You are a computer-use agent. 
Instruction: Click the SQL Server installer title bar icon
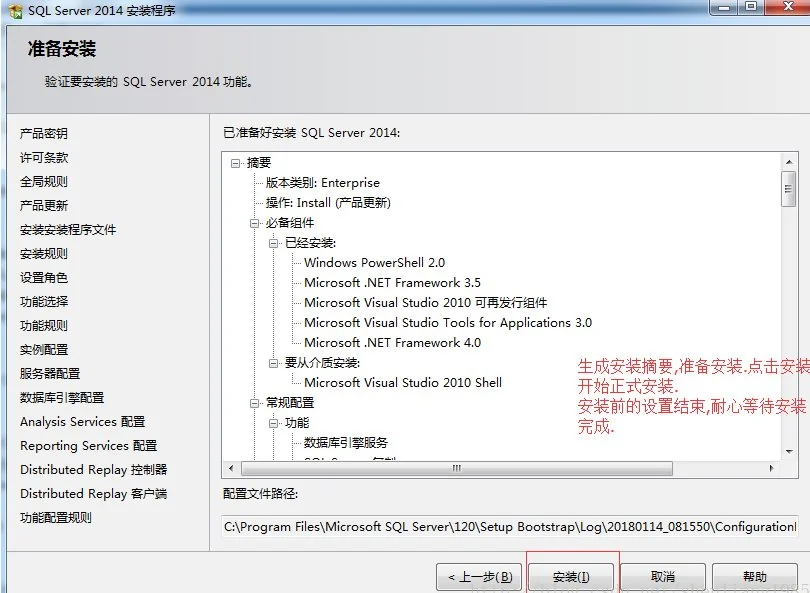(x=15, y=9)
